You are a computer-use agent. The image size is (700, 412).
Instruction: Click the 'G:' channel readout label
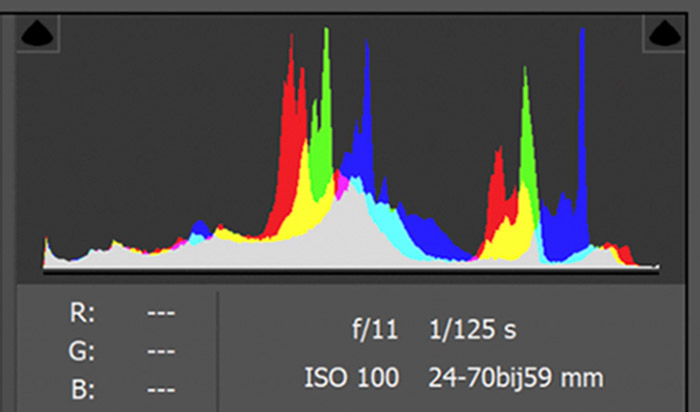point(82,351)
